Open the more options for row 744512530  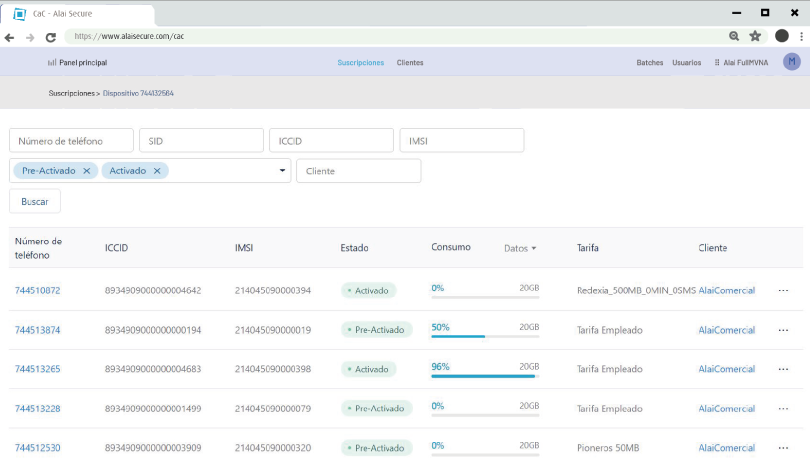click(783, 448)
